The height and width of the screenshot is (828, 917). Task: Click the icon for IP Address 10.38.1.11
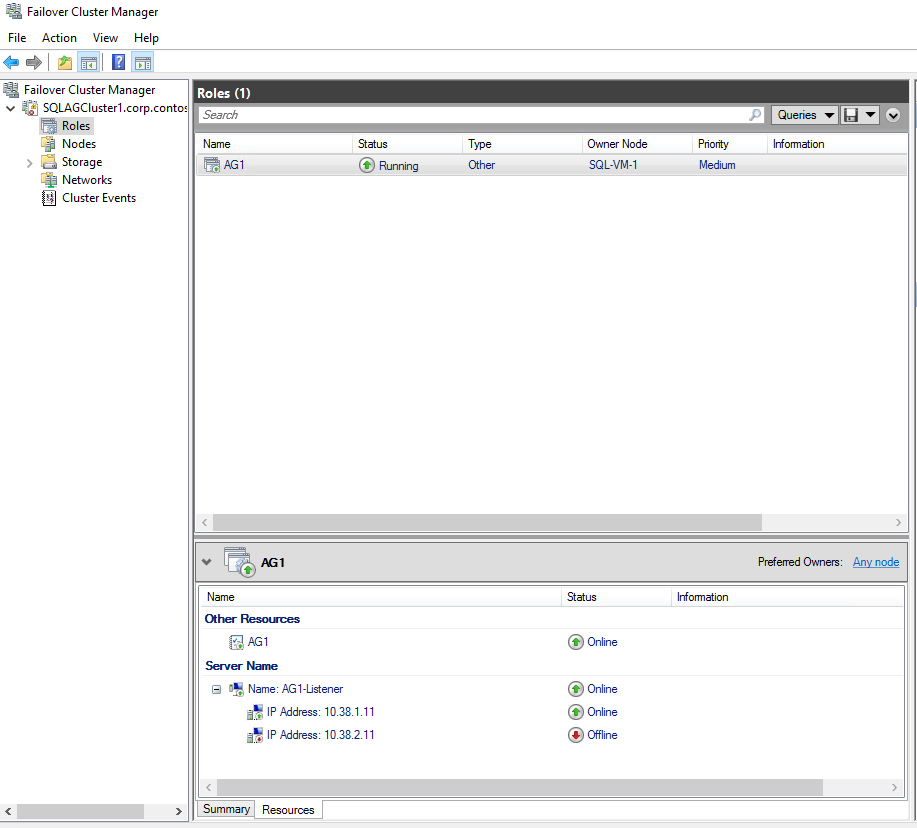pyautogui.click(x=255, y=712)
